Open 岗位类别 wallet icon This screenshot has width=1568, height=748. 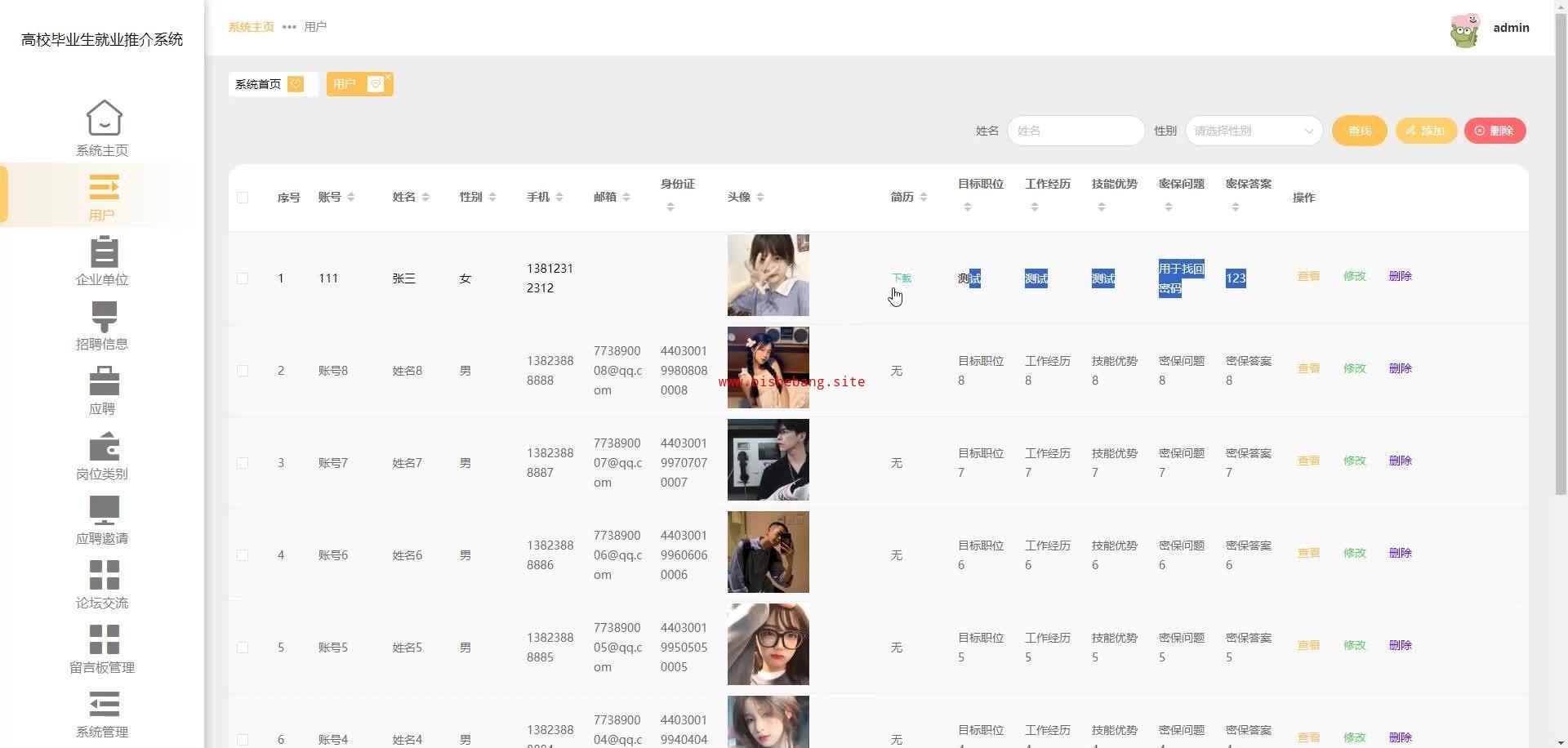coord(104,446)
